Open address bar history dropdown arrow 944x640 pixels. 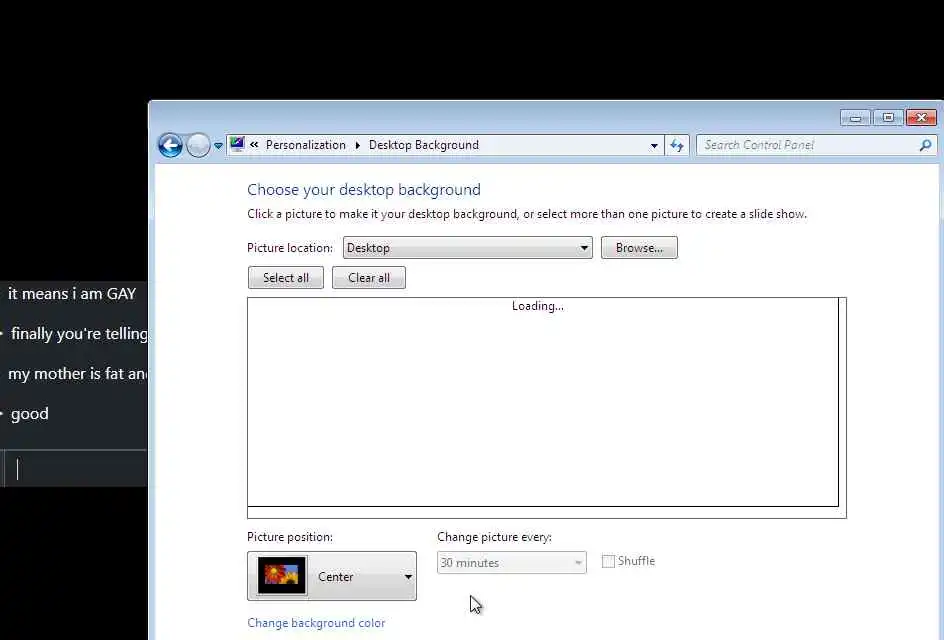point(654,146)
